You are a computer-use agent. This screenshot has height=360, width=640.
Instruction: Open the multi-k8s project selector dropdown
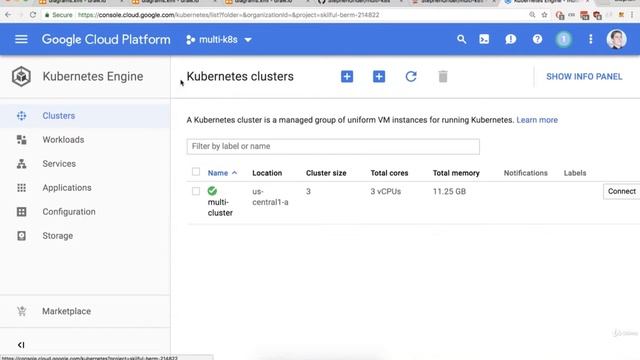[x=219, y=40]
